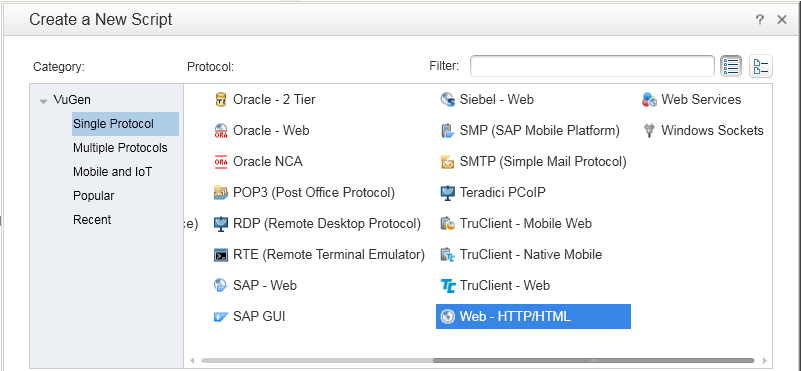
Task: Select 'TruClient - Mobile Web' label
Action: point(526,224)
